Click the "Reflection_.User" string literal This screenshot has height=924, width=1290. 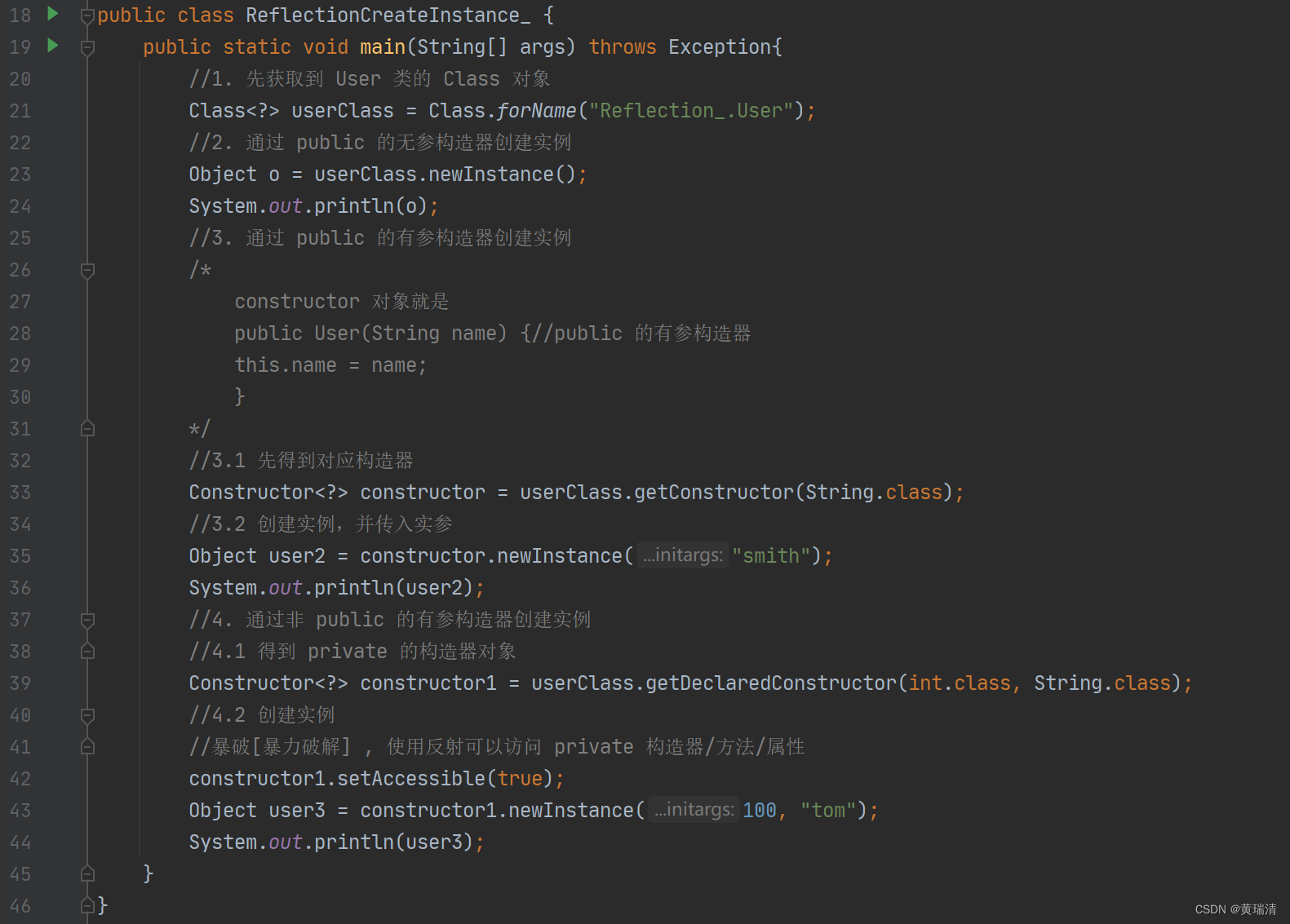691,110
